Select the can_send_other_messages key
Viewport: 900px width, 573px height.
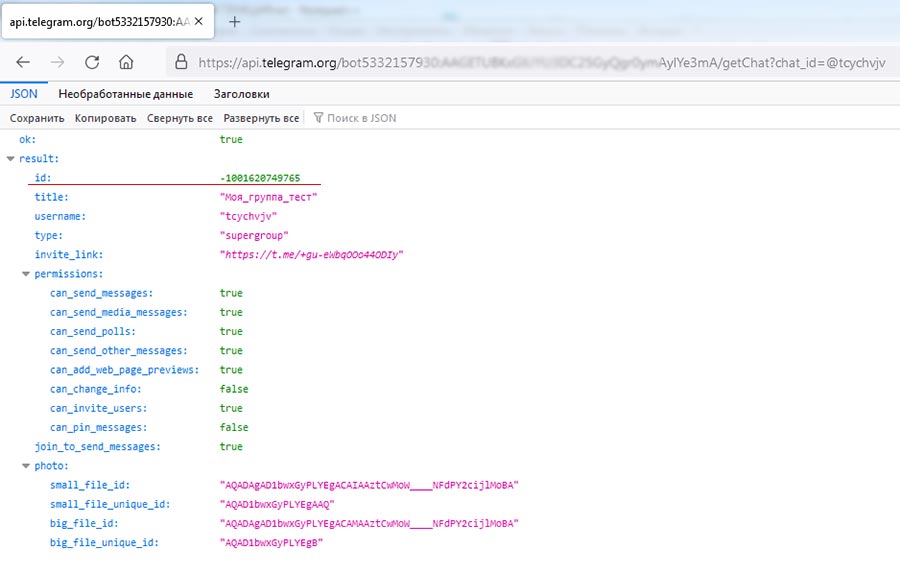pos(119,351)
